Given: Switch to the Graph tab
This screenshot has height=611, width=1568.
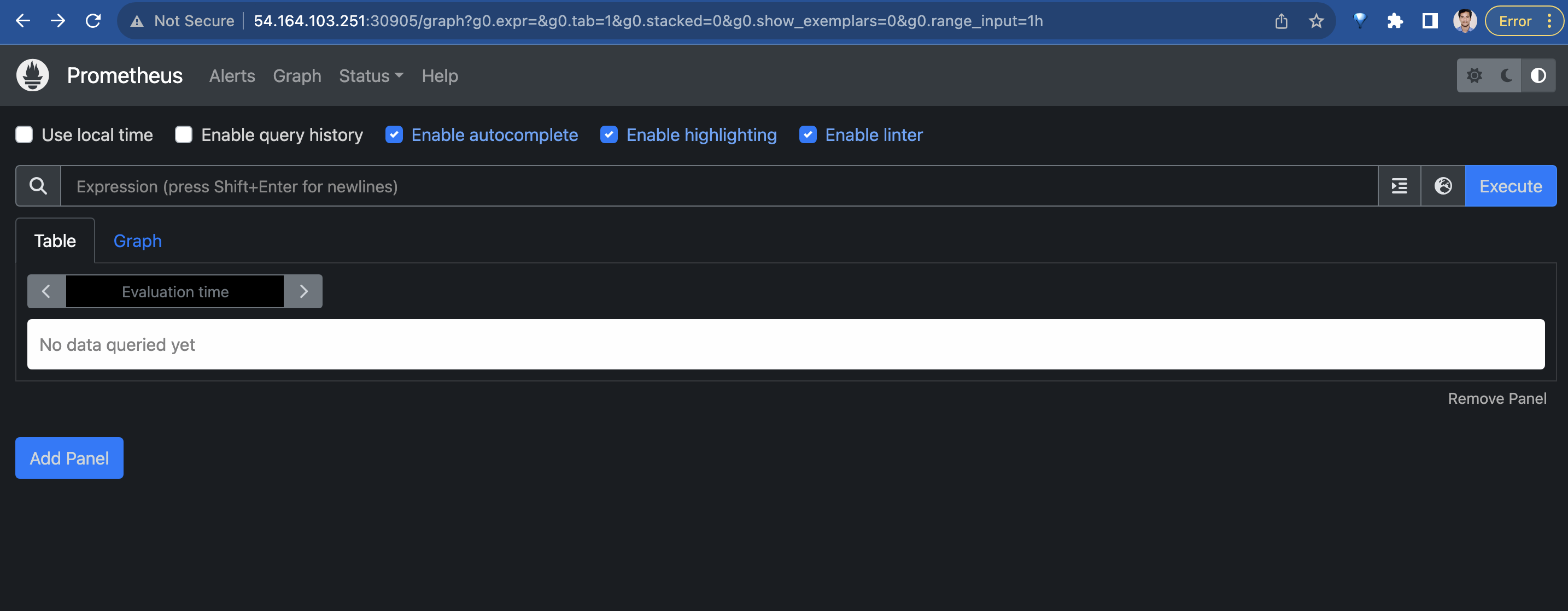Looking at the screenshot, I should tap(137, 240).
